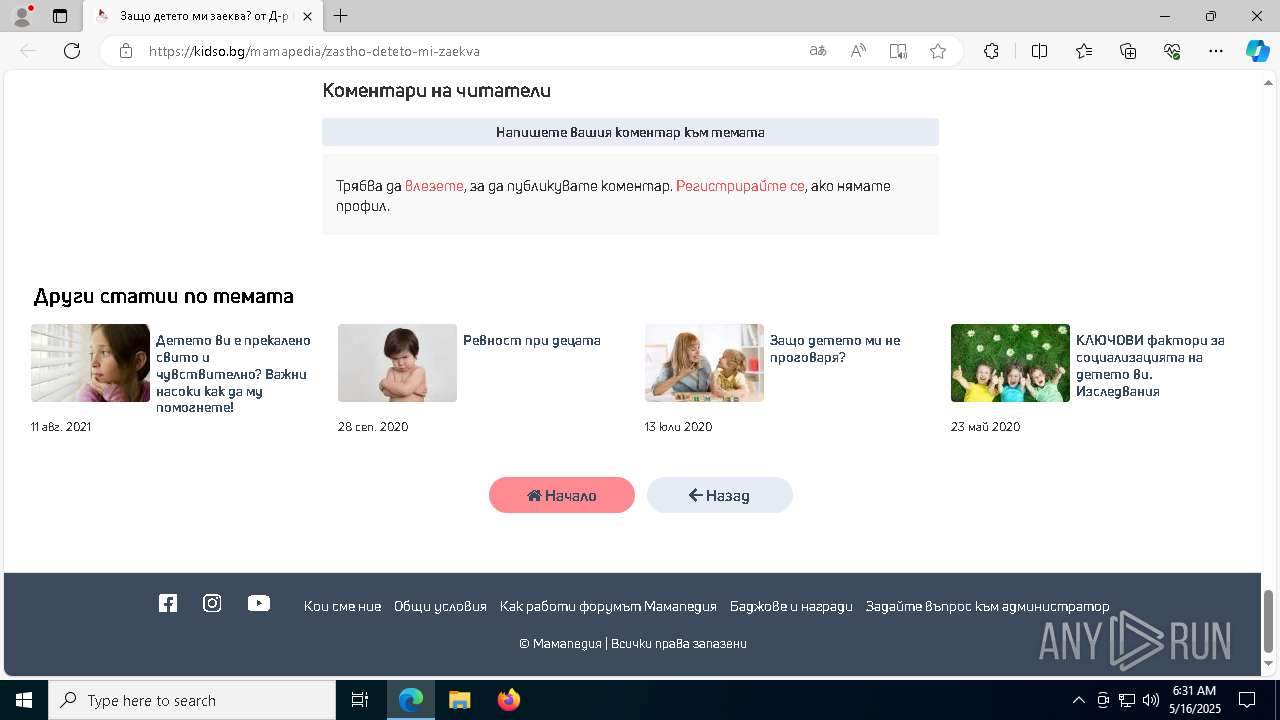This screenshot has height=720, width=1280.
Task: Click Напишете вашия коментар към темата bar
Action: (x=630, y=132)
